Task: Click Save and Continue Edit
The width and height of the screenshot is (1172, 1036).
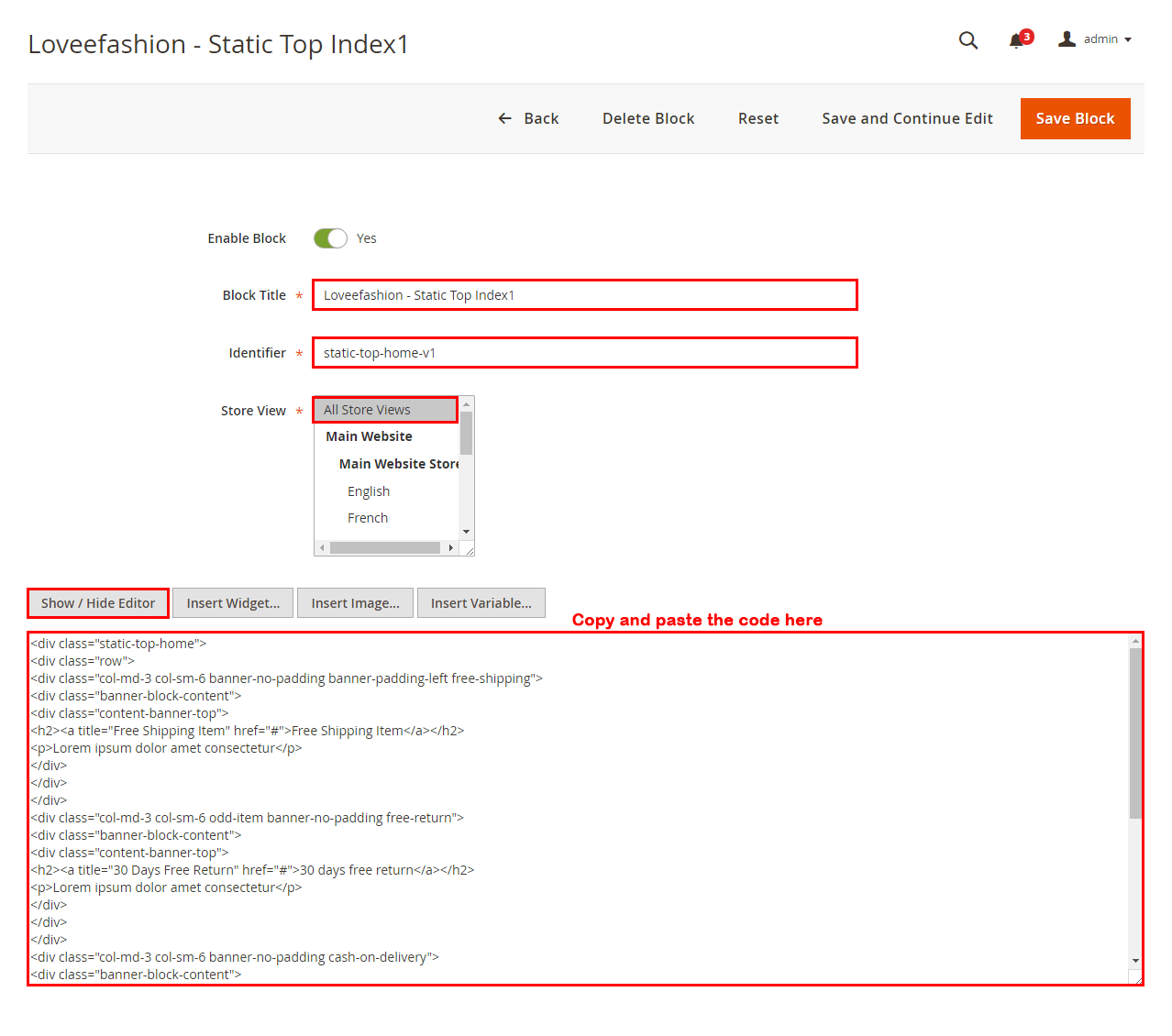Action: pos(907,118)
